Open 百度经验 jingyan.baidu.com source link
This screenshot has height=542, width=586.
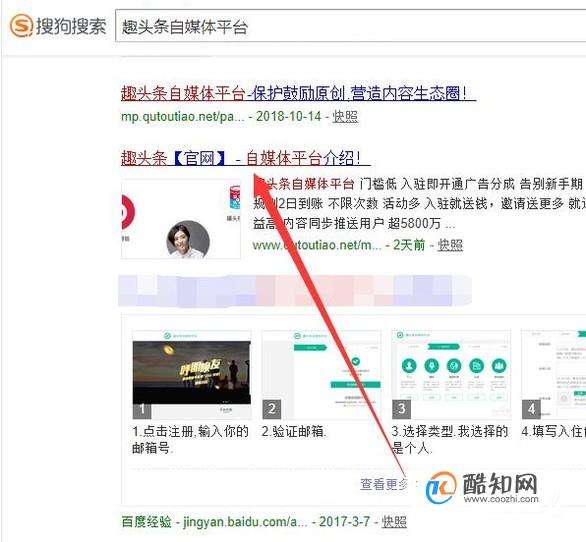pyautogui.click(x=215, y=521)
